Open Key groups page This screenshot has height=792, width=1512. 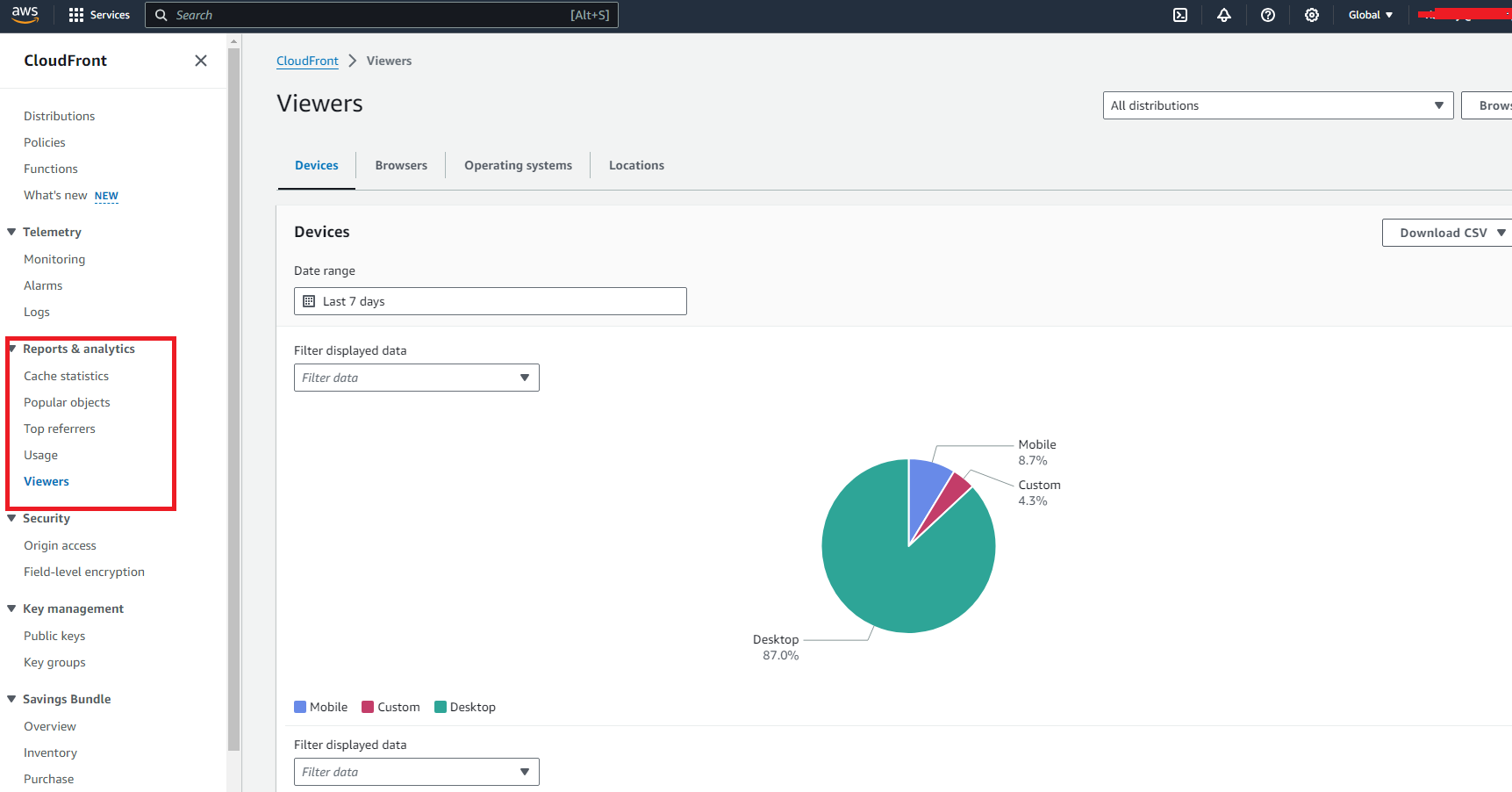(54, 662)
